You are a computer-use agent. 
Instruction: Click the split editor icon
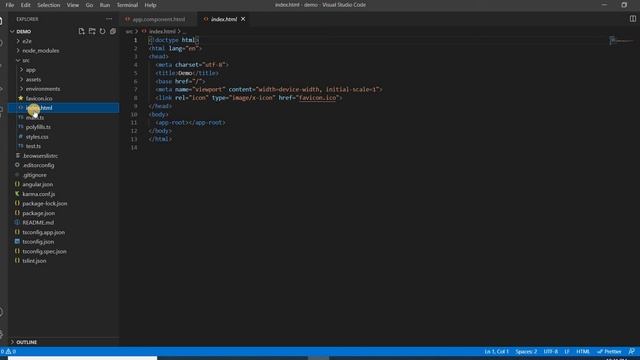point(633,19)
